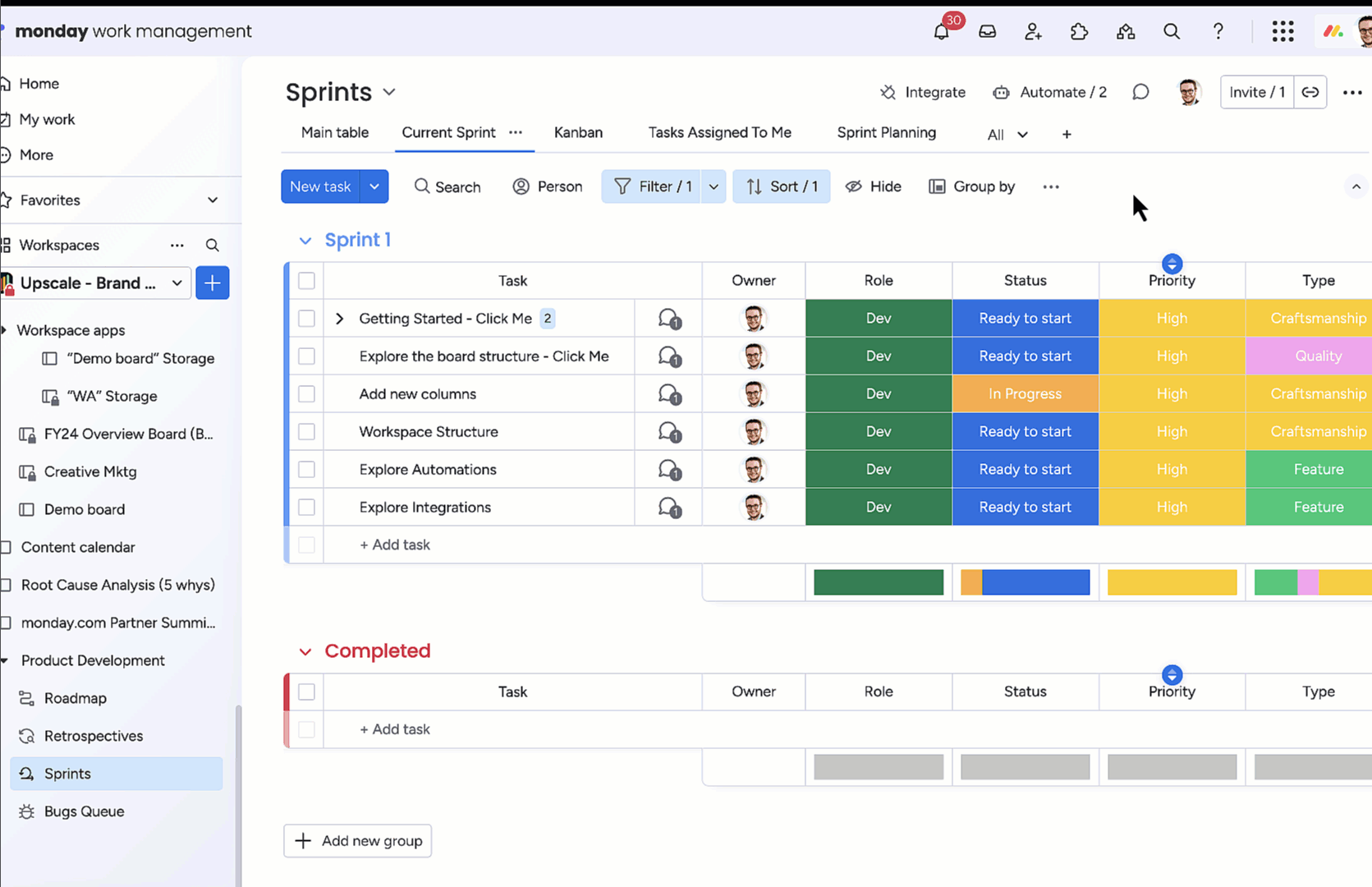Open the monday.com logo icon in top bar
The image size is (1372, 887).
(1333, 31)
